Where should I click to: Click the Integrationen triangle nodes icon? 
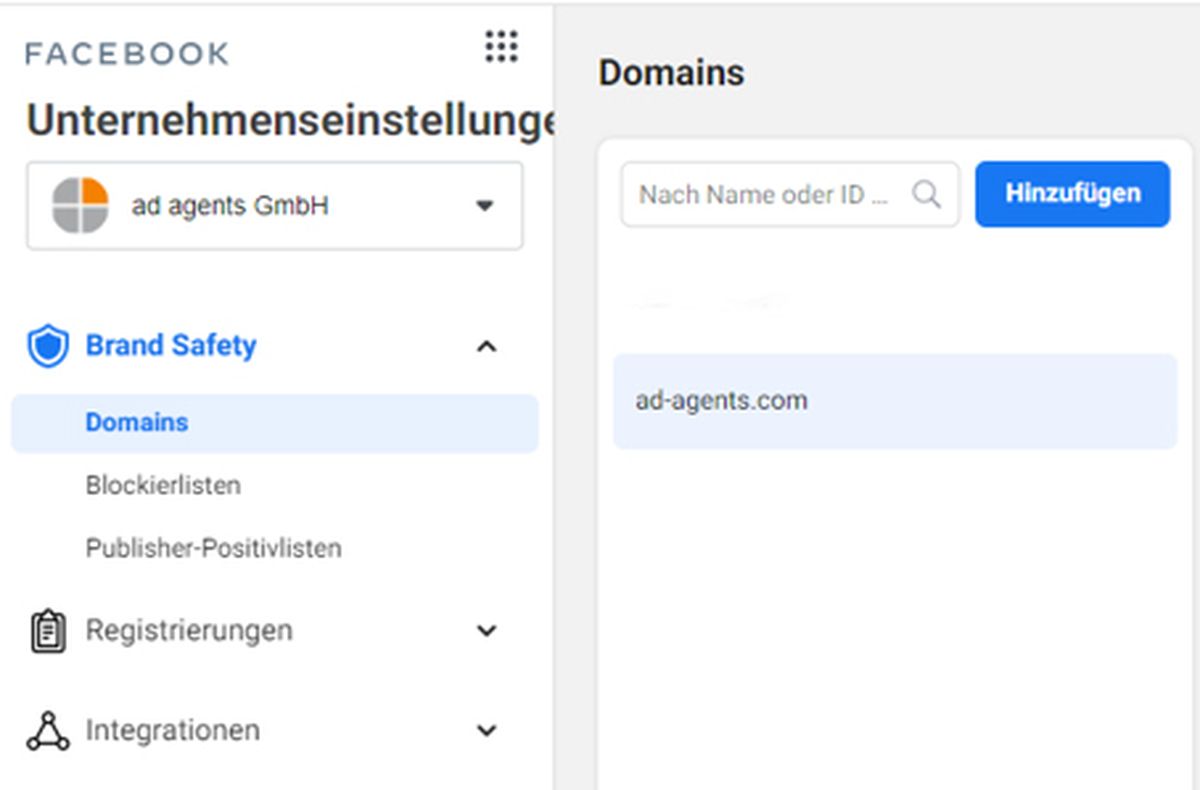tap(48, 731)
